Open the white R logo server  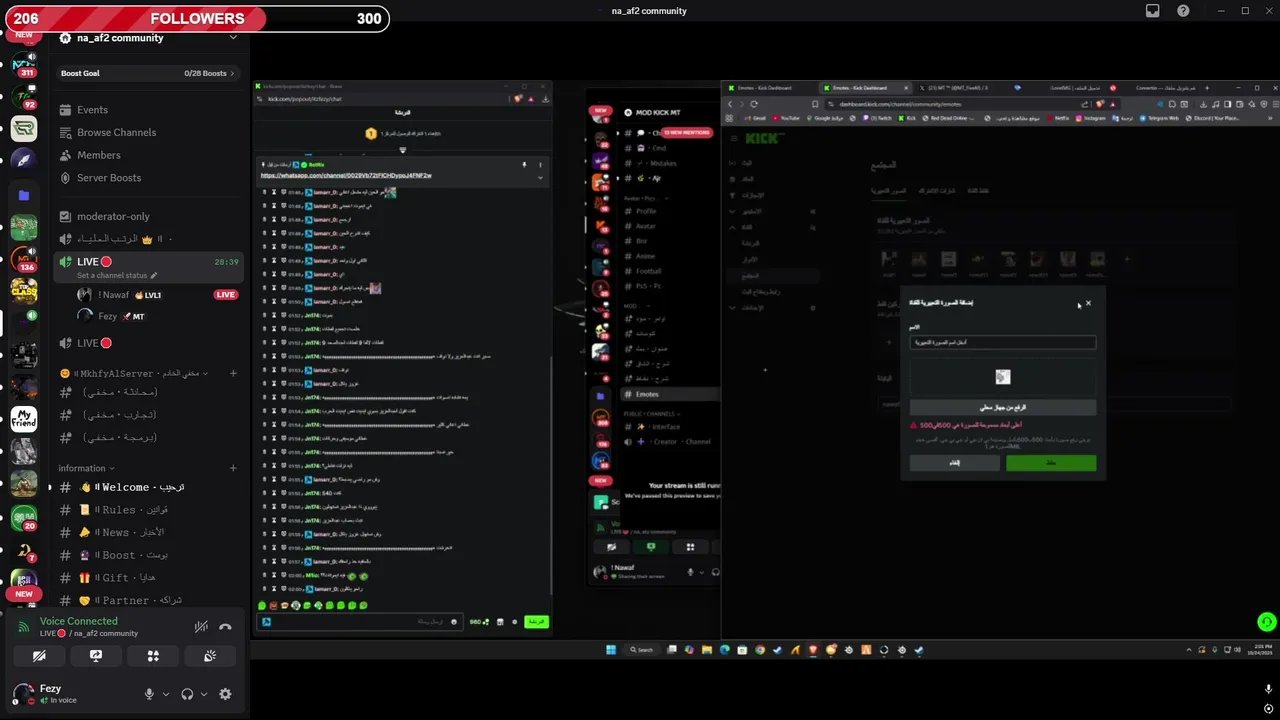click(x=24, y=128)
